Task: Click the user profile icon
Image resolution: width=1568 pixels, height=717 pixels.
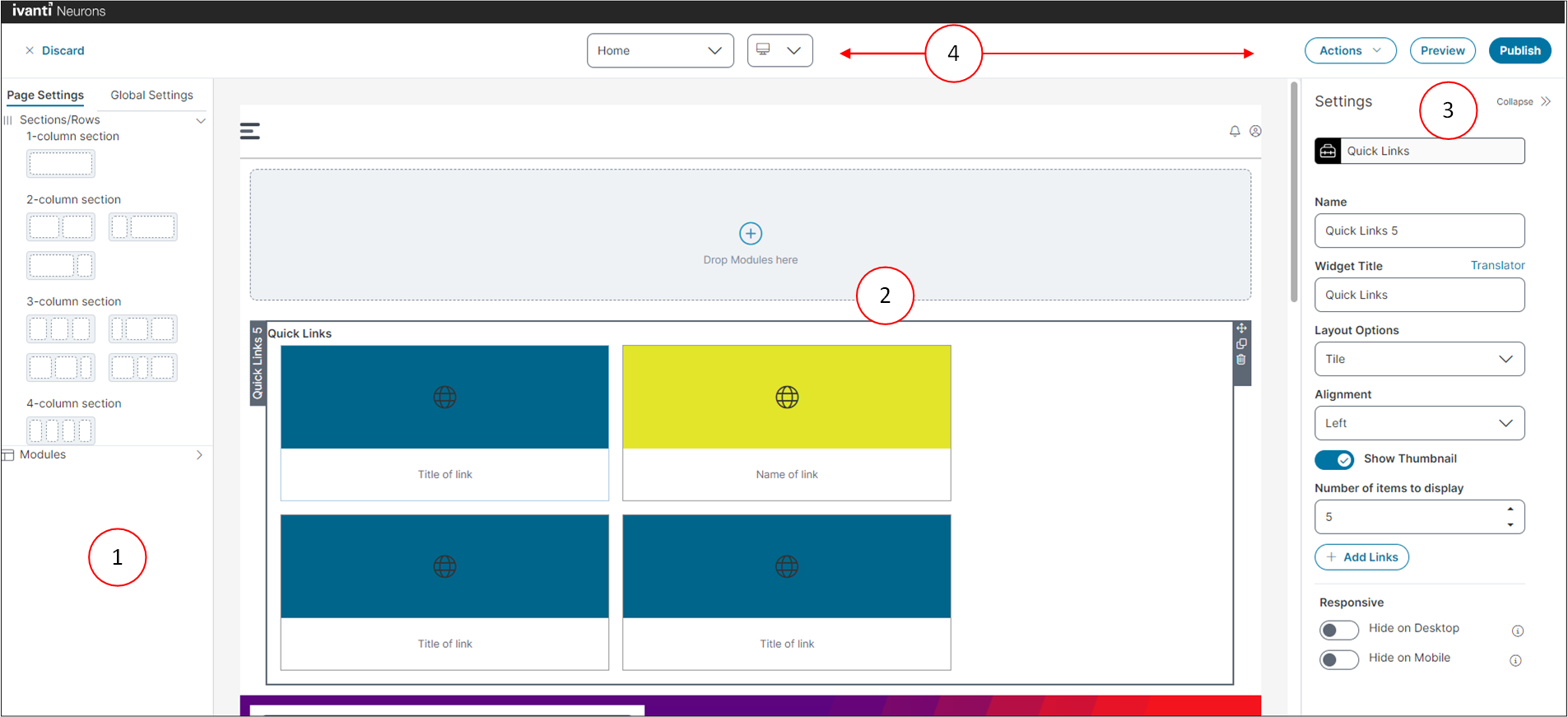Action: (1255, 131)
